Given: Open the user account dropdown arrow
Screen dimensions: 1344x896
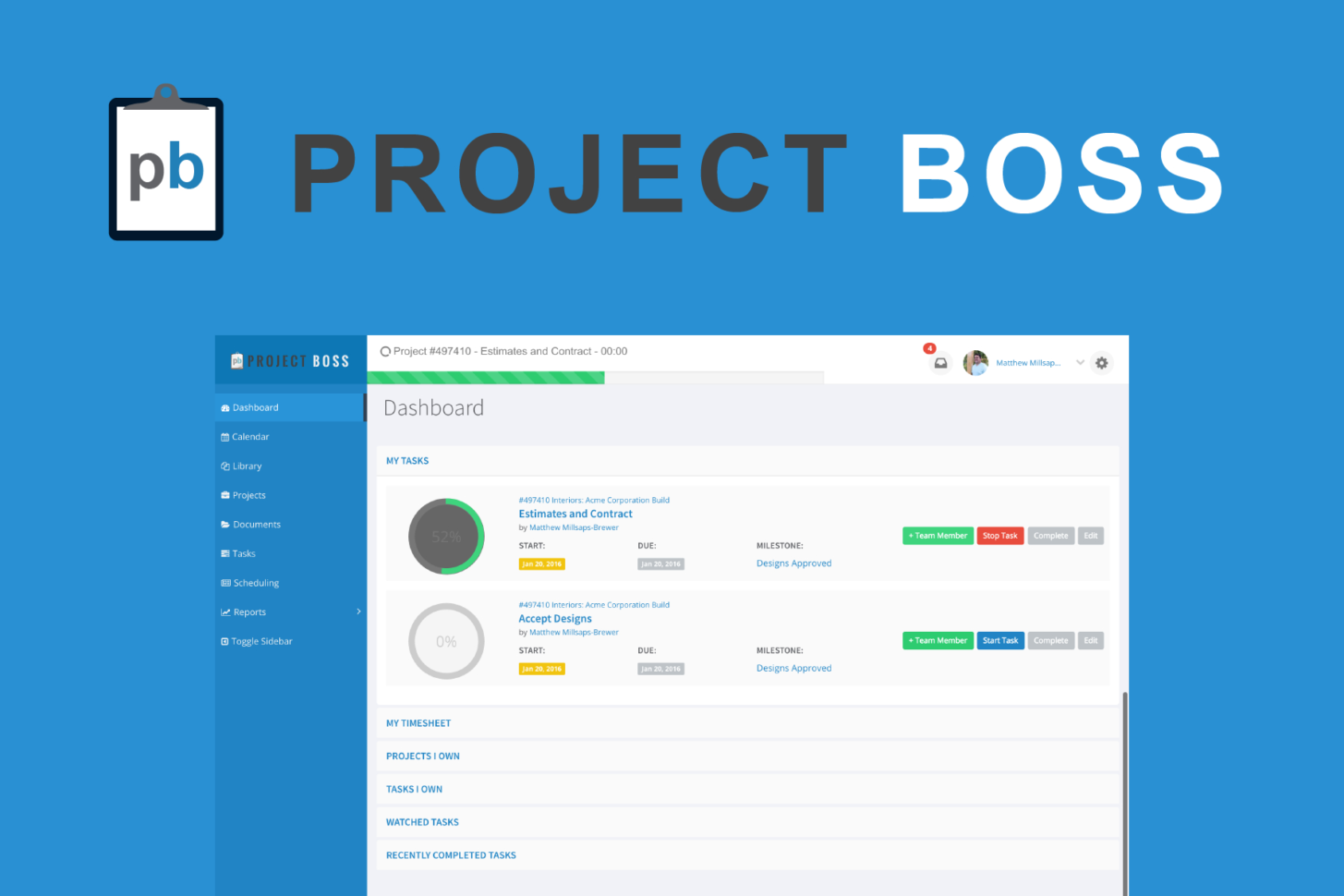Looking at the screenshot, I should point(1079,363).
